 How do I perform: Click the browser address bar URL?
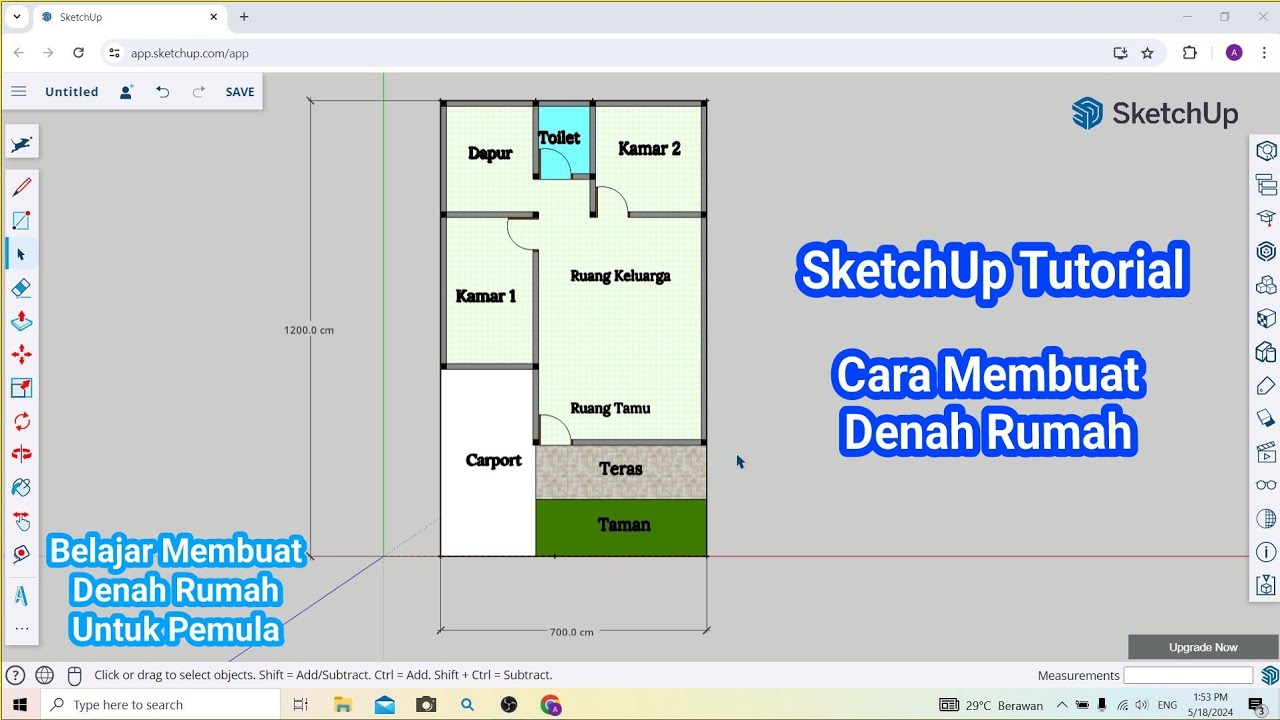pyautogui.click(x=190, y=53)
